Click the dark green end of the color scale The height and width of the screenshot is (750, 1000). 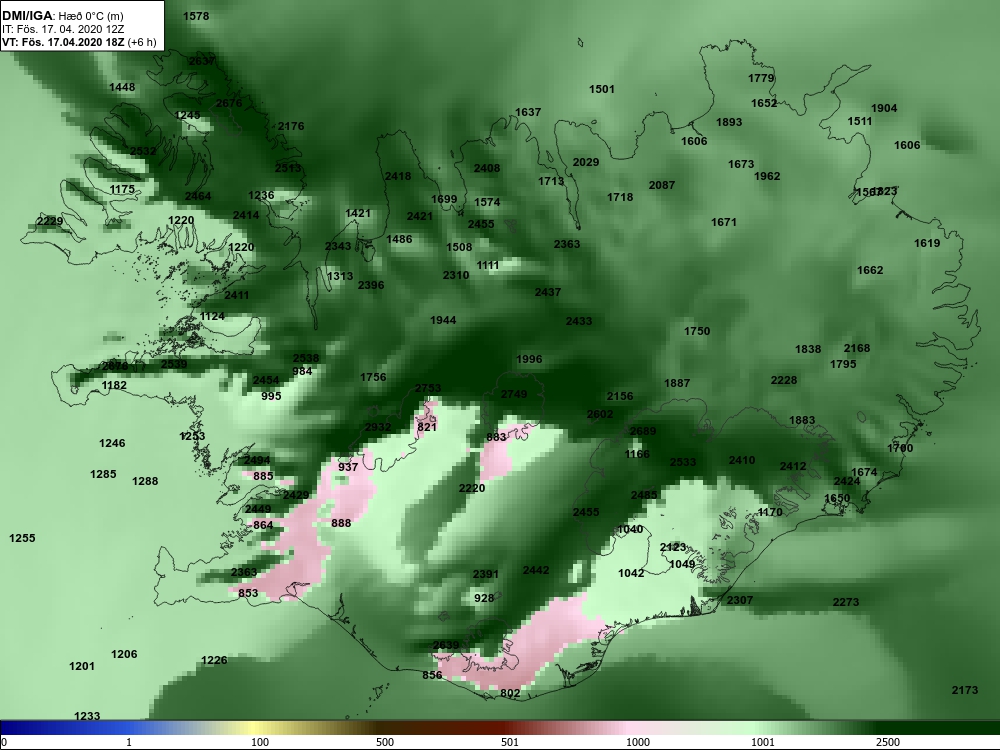(x=938, y=728)
